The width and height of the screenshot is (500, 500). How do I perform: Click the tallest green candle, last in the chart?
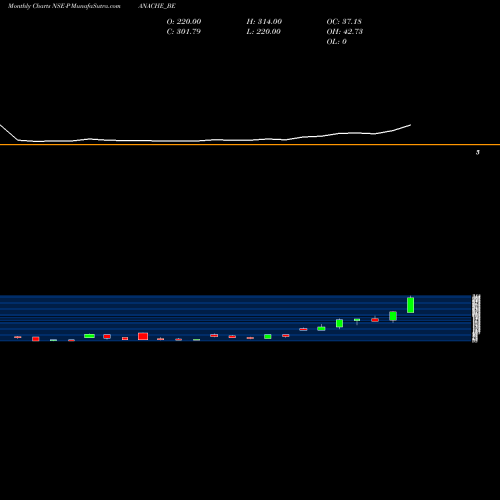pos(411,305)
